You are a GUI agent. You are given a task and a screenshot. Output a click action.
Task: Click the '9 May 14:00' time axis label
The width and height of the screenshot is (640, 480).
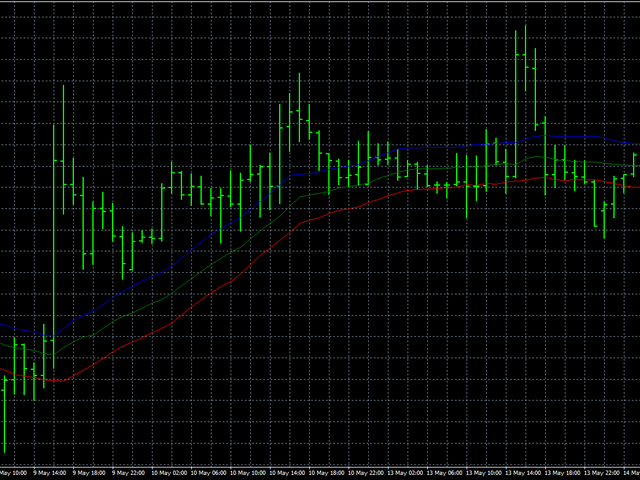(51, 473)
